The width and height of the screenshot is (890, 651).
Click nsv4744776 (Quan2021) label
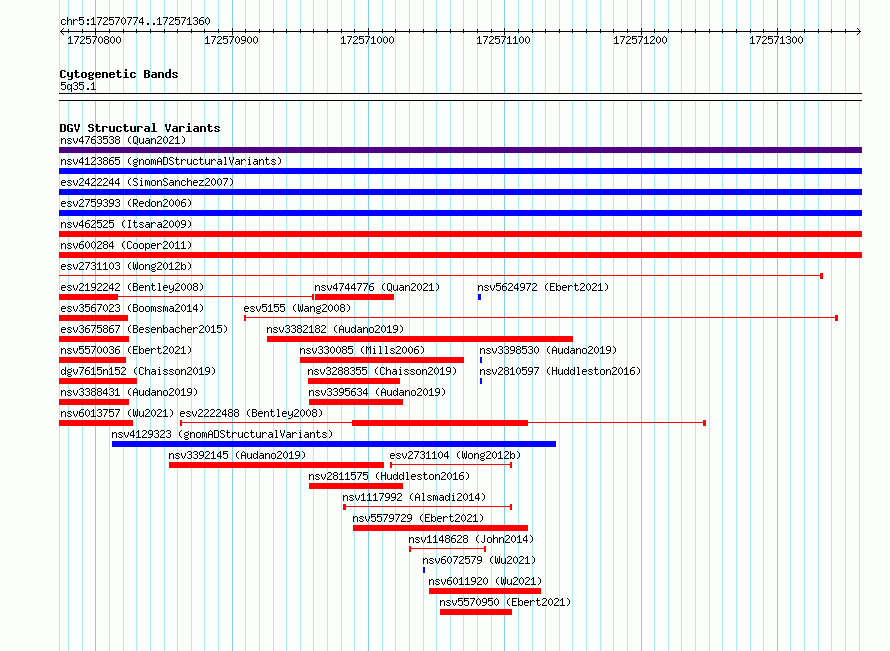pos(377,287)
